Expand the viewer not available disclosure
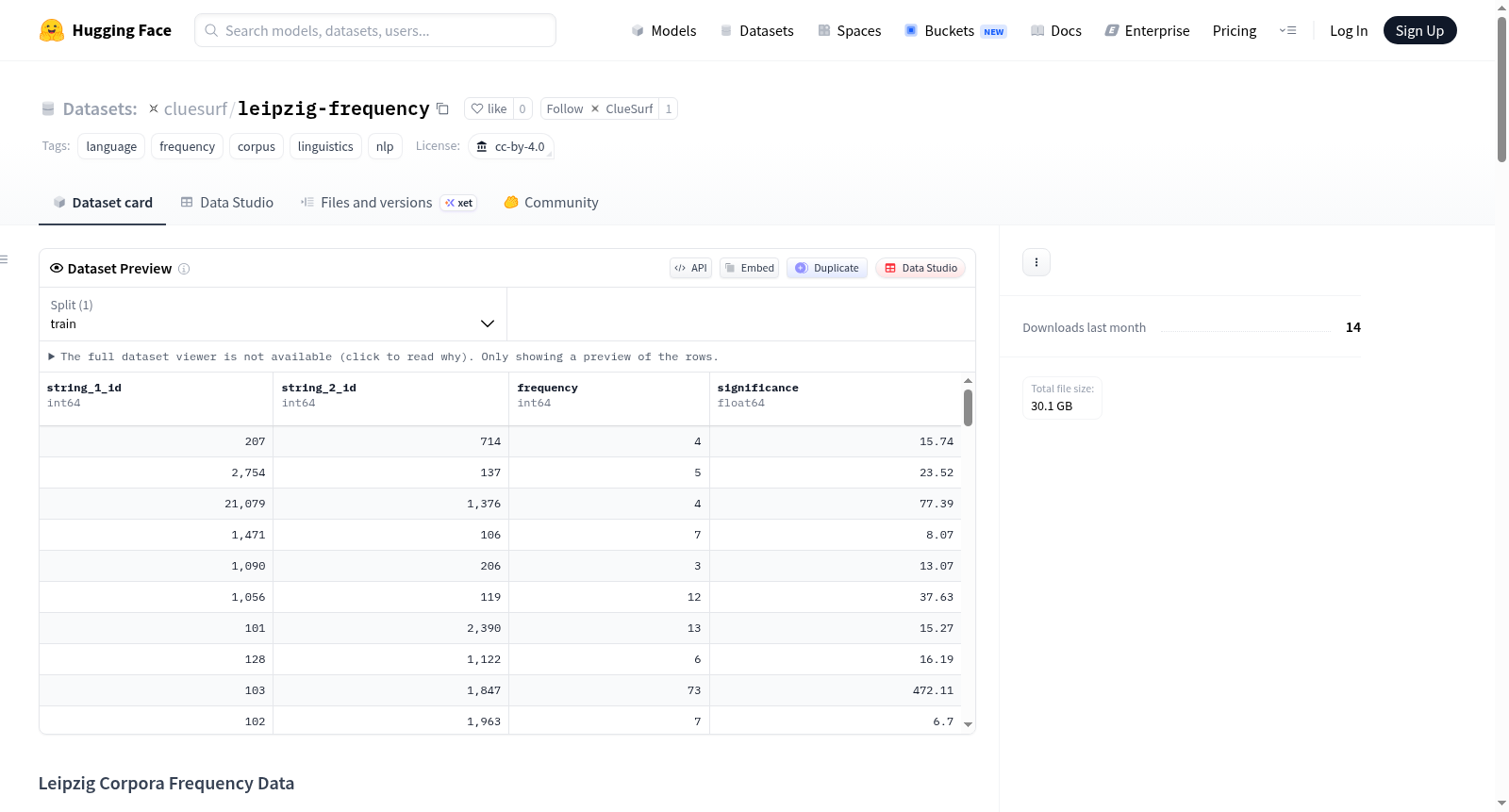The height and width of the screenshot is (812, 1509). point(383,356)
